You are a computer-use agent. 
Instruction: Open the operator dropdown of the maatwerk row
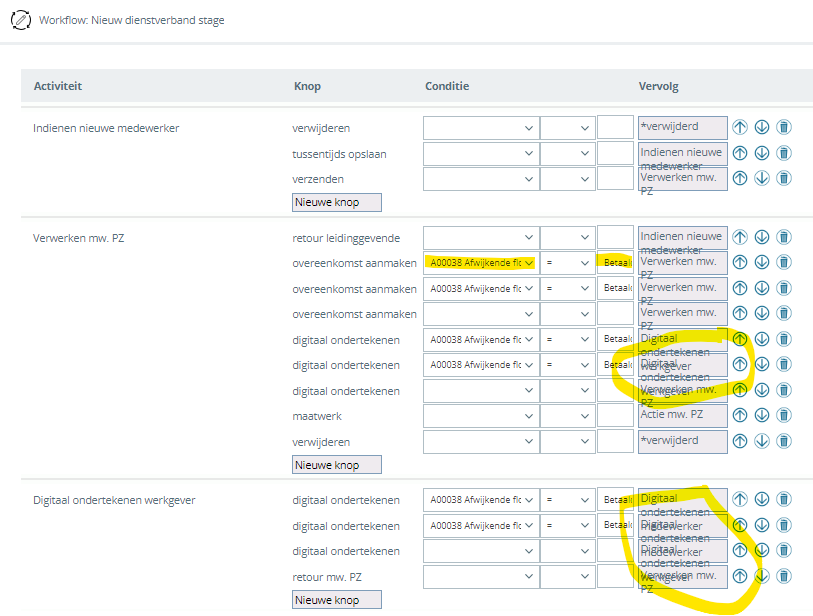click(x=567, y=416)
